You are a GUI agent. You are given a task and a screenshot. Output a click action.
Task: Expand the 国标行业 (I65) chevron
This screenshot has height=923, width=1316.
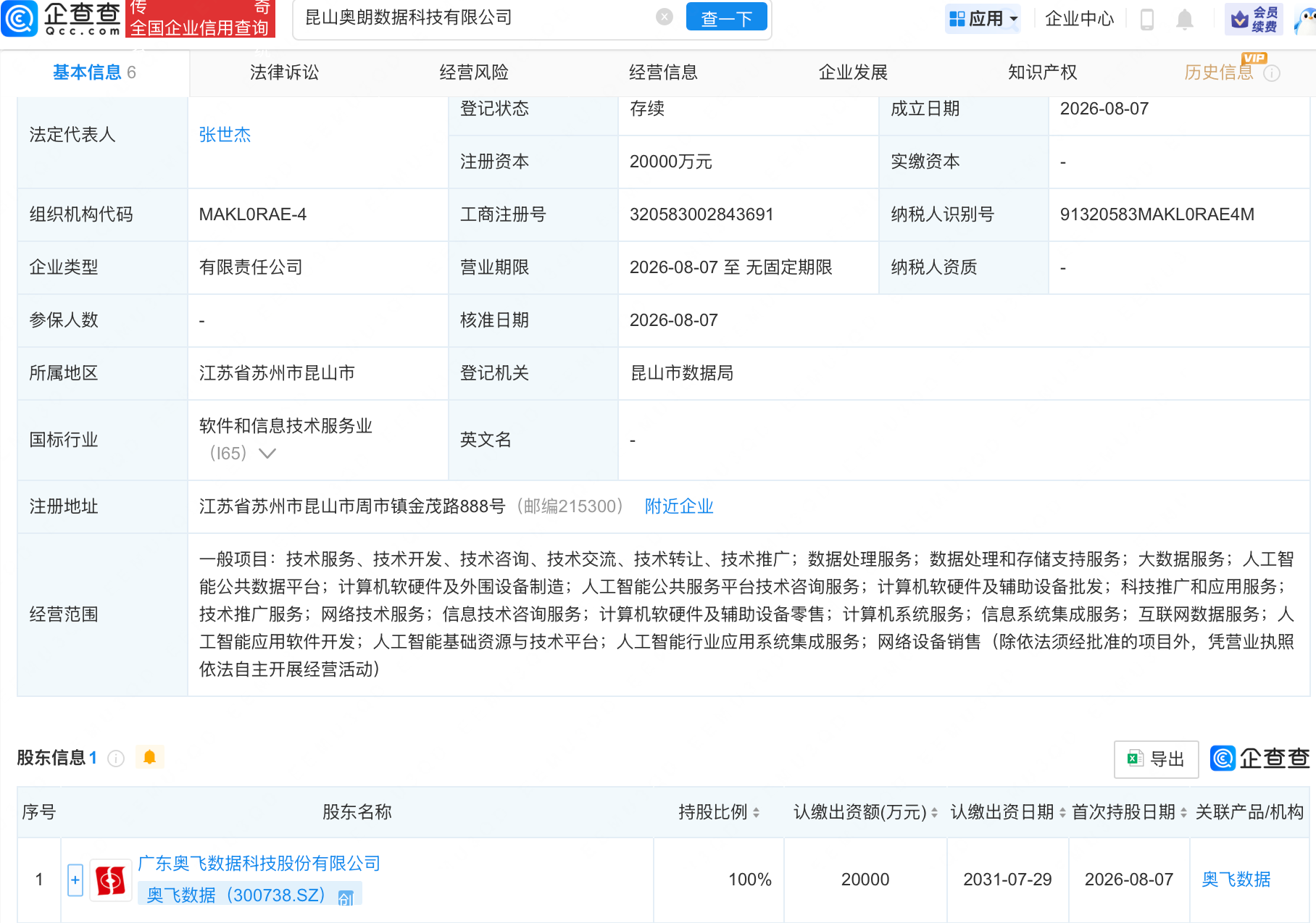pos(267,454)
